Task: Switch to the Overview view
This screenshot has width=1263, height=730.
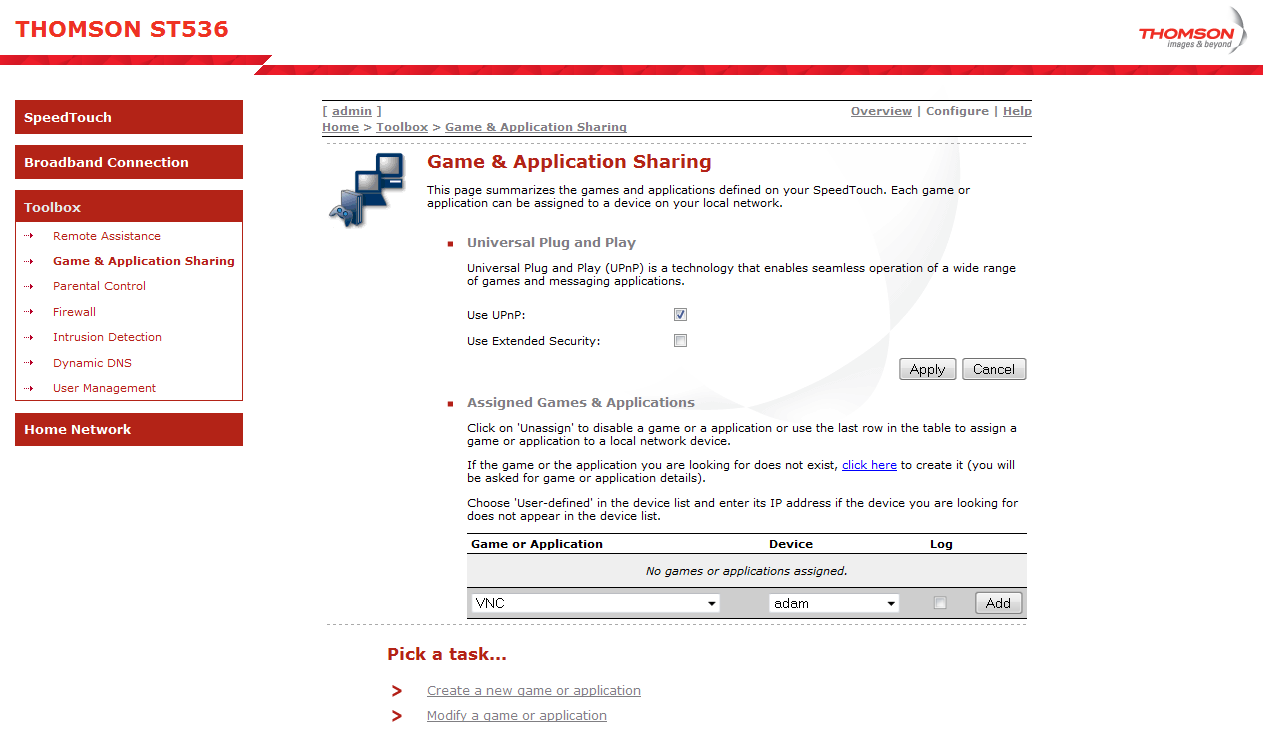Action: click(881, 111)
